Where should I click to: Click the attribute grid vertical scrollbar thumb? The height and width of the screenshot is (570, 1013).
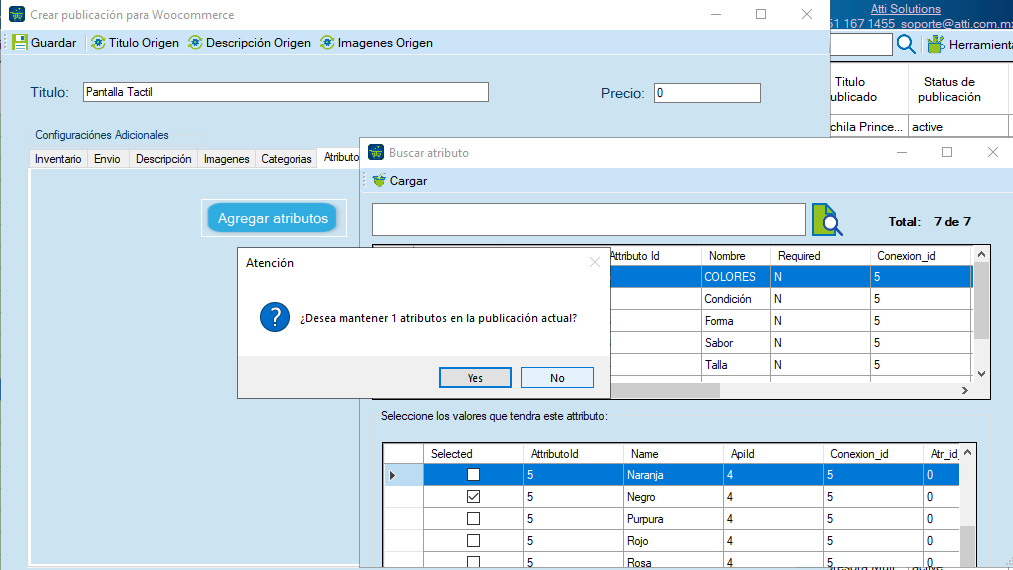tap(981, 301)
